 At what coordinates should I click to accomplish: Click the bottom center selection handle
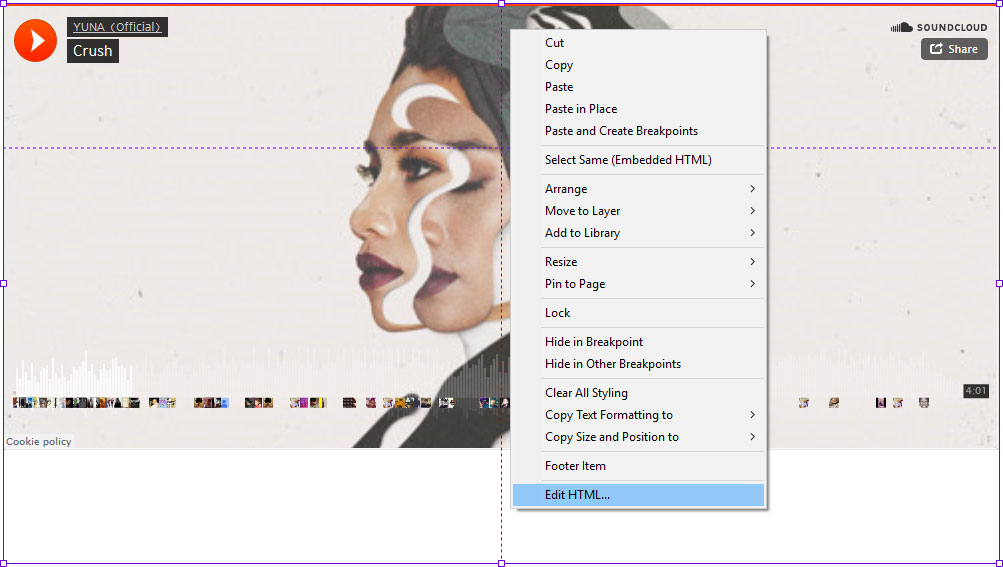[x=502, y=563]
